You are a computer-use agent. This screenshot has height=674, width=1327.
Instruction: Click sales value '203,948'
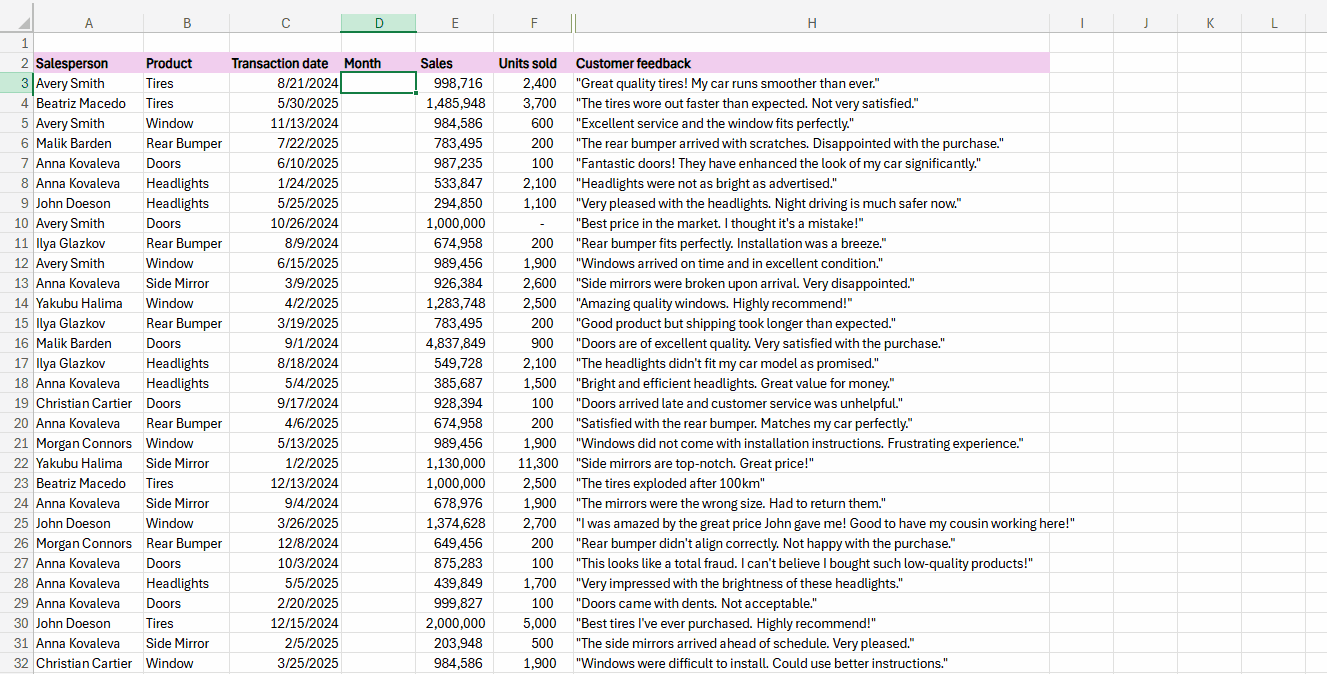coord(456,643)
